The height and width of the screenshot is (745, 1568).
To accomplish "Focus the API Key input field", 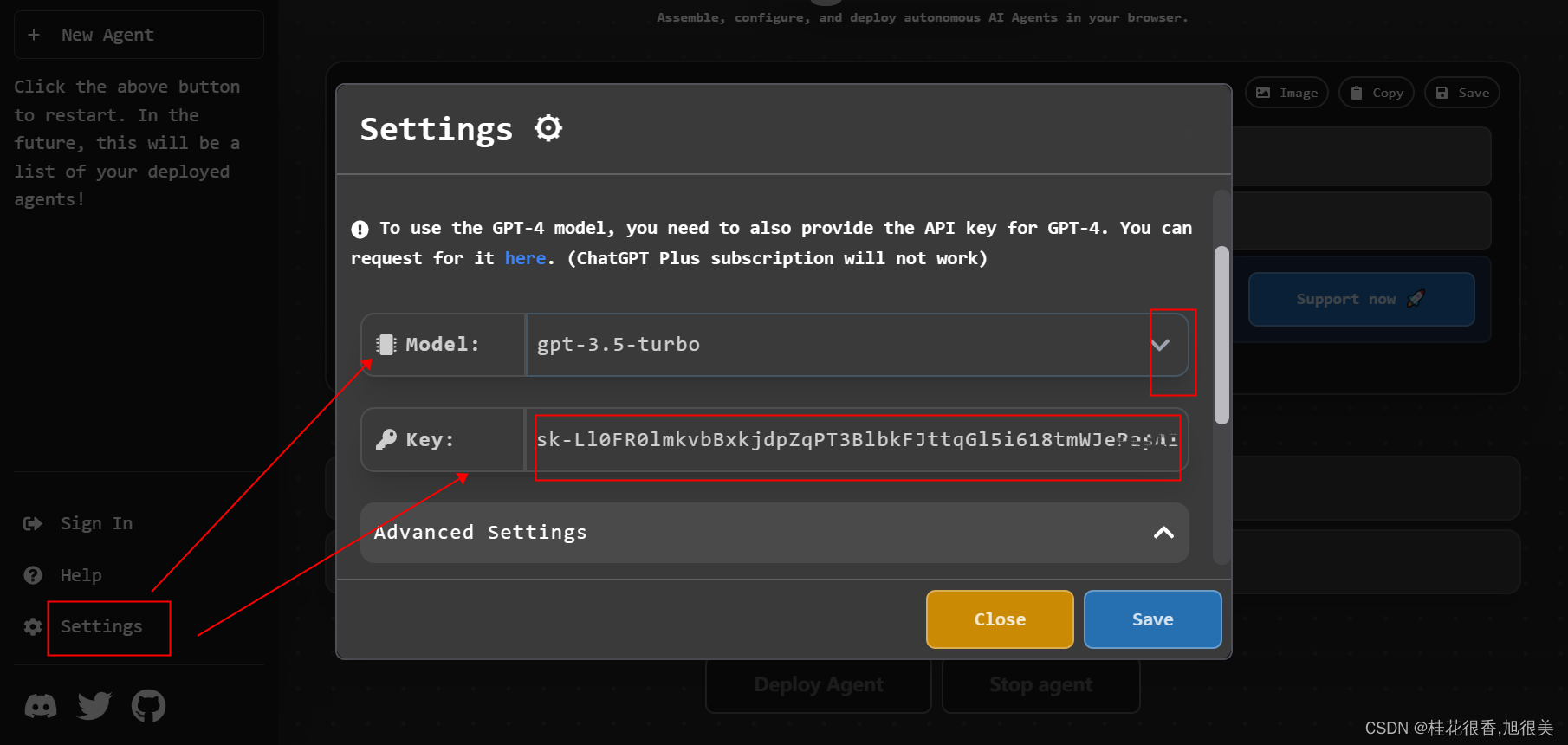I will tap(857, 440).
